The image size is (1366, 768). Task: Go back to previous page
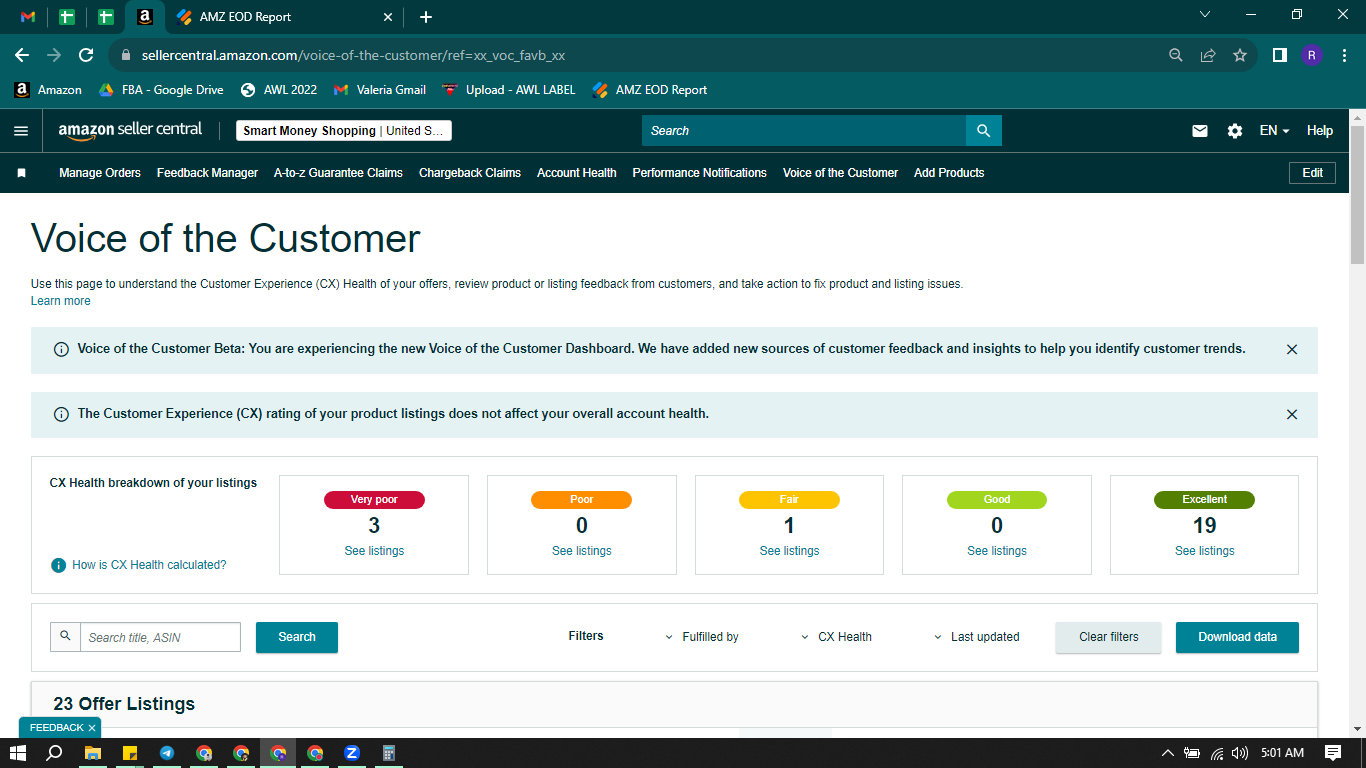(22, 55)
